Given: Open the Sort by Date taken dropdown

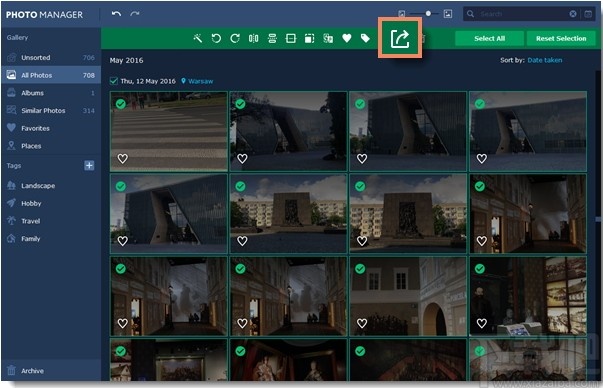Looking at the screenshot, I should click(x=545, y=60).
